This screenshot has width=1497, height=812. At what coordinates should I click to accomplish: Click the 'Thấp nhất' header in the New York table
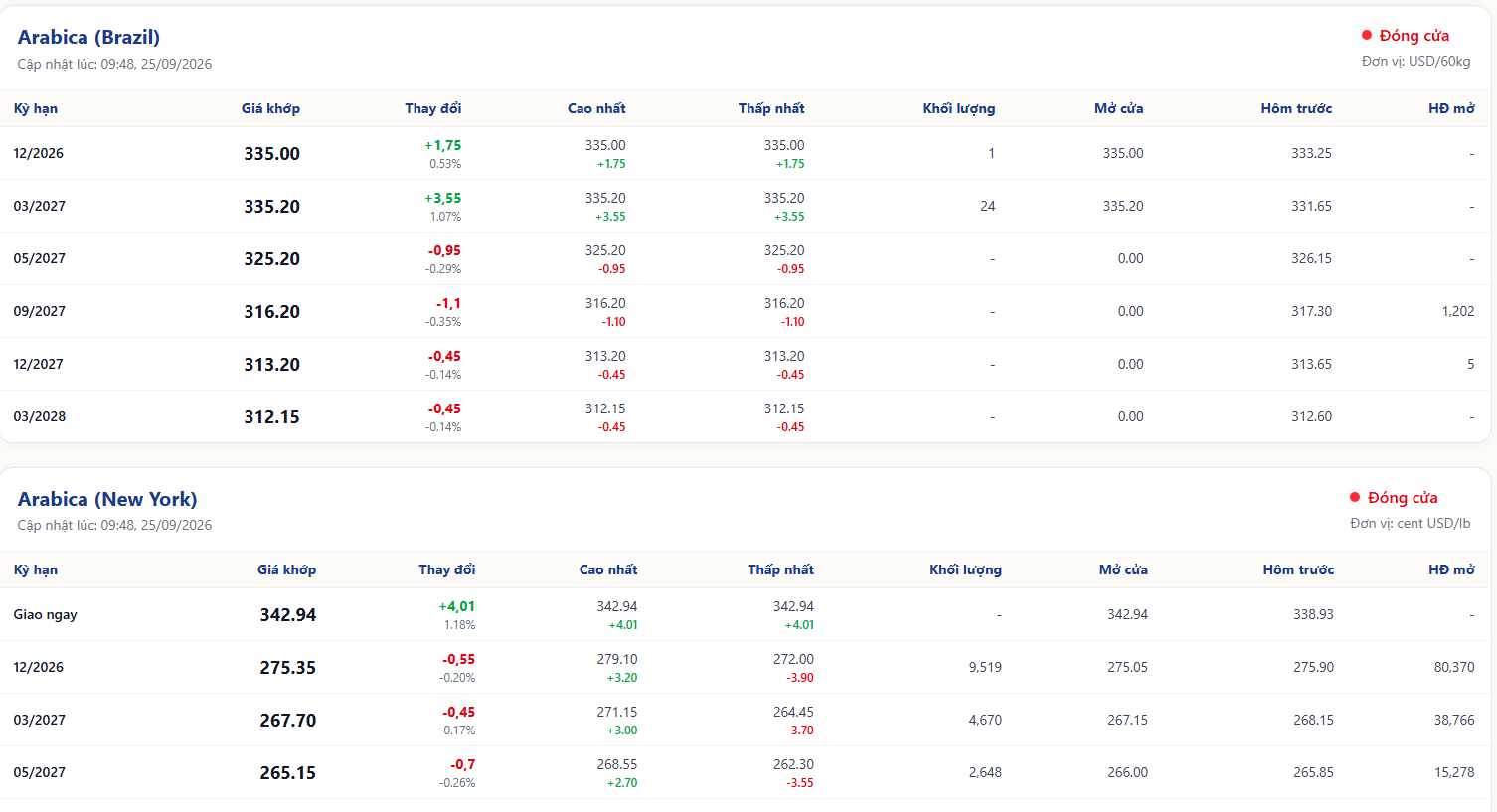(x=781, y=569)
